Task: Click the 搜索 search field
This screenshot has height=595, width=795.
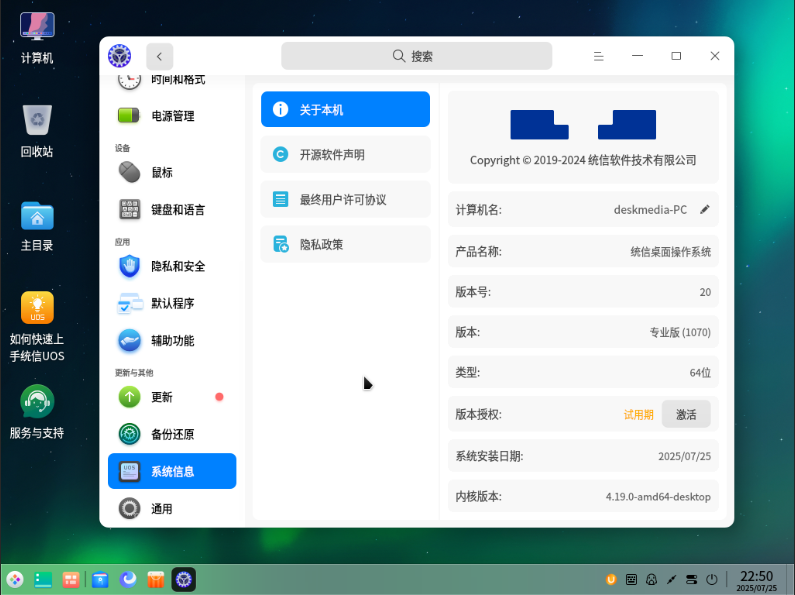Action: pos(416,56)
